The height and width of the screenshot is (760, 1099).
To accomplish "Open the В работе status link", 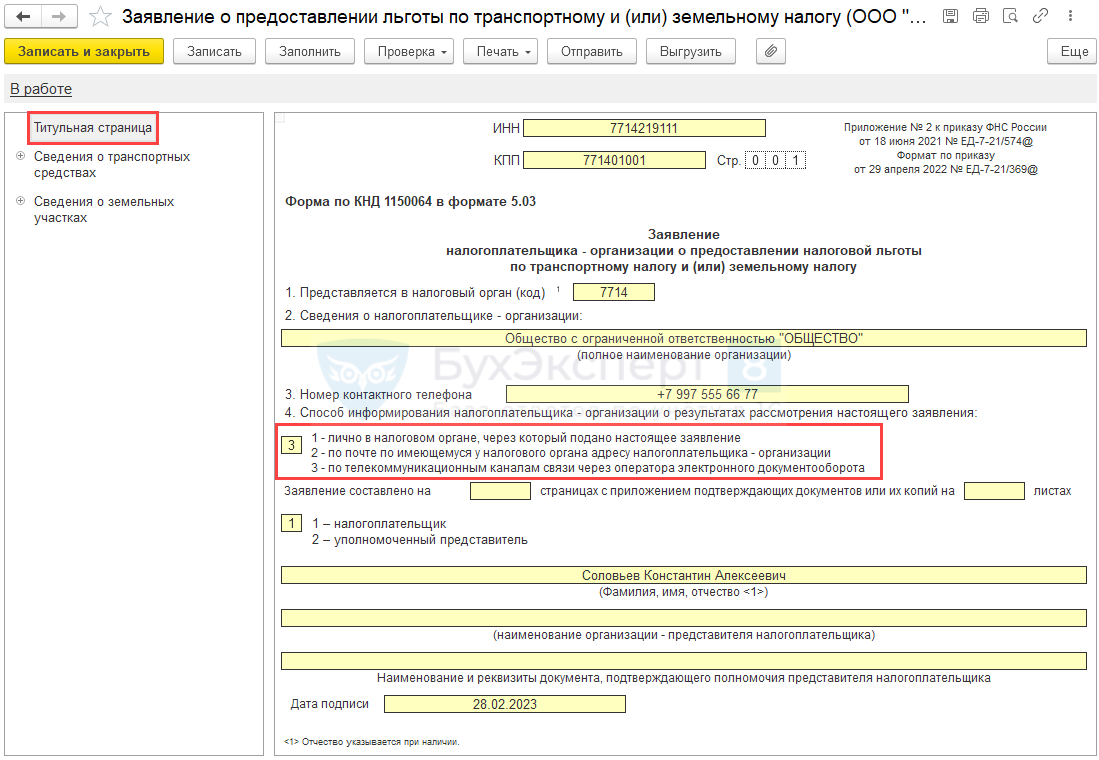I will [x=41, y=89].
